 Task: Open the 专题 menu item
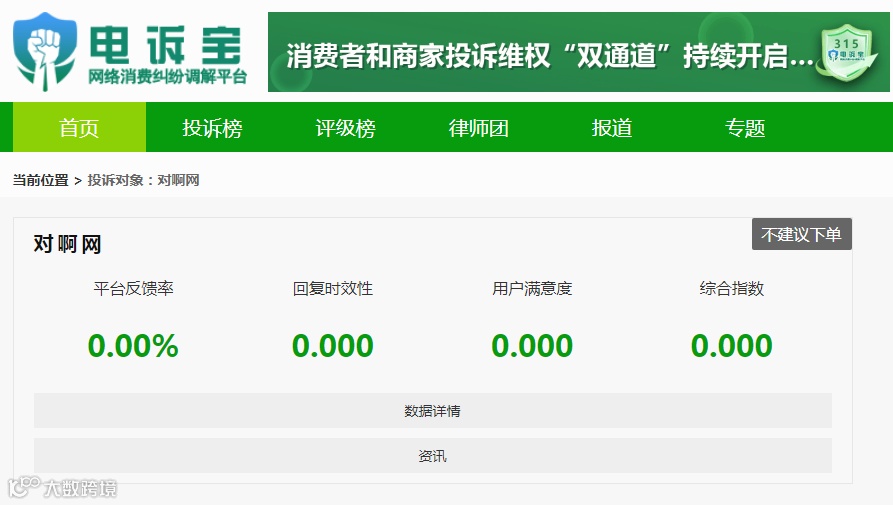[x=745, y=128]
